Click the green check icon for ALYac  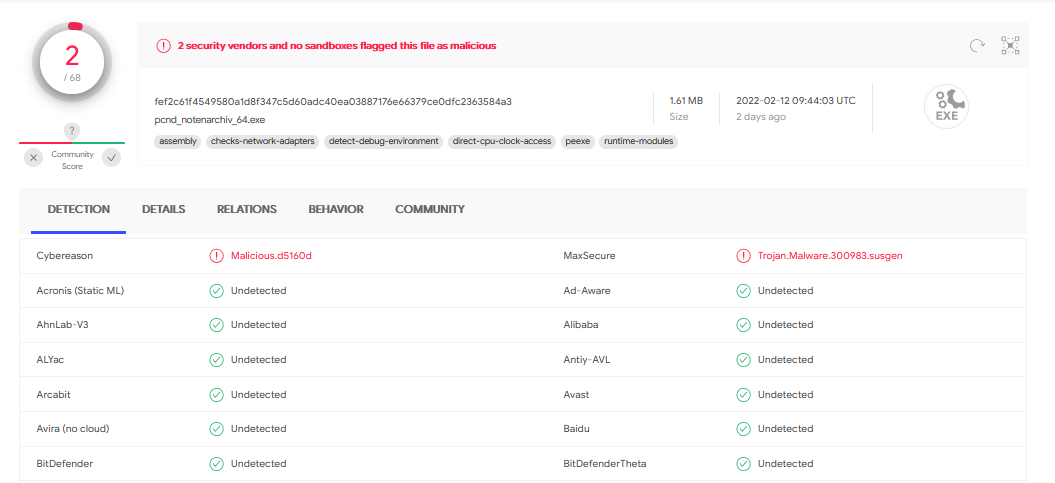(216, 360)
